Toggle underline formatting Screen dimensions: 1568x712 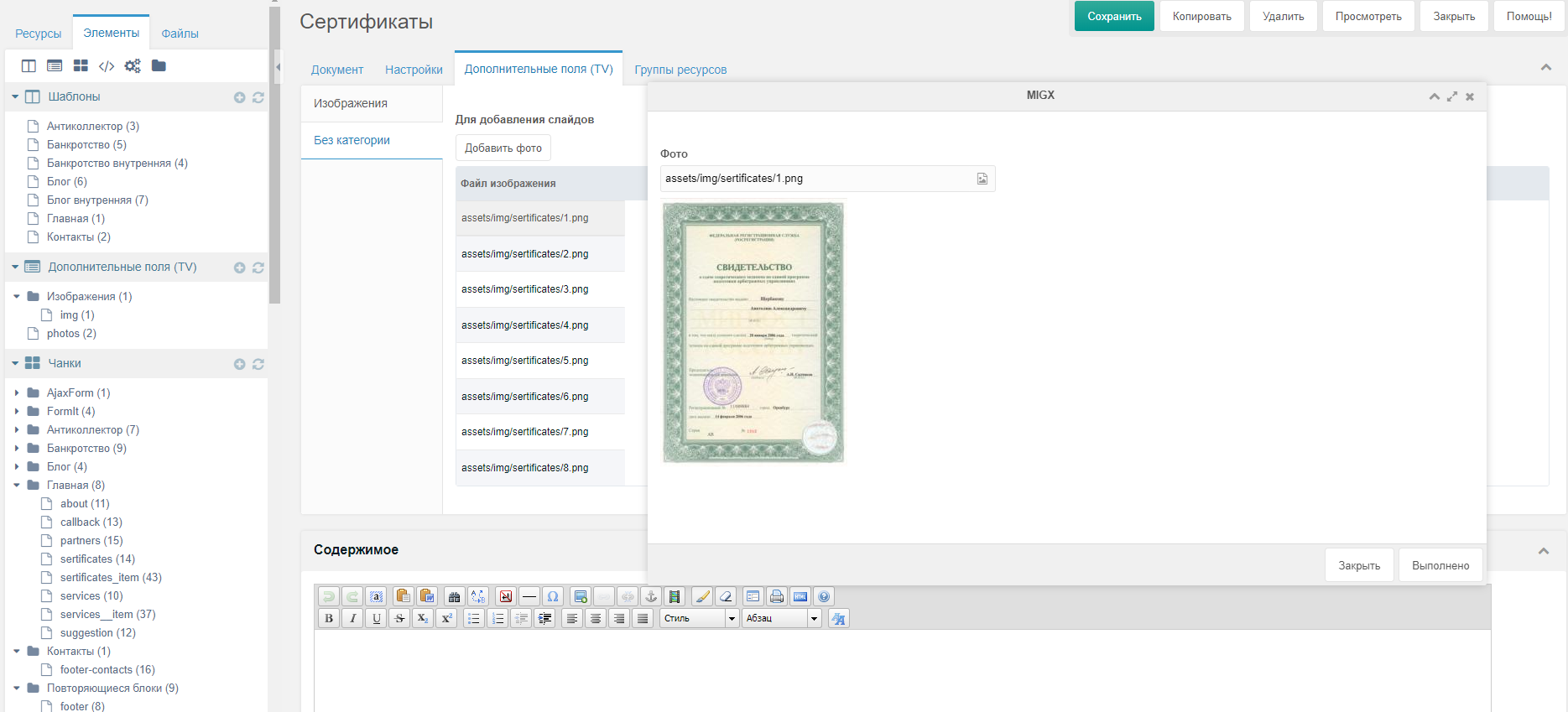click(x=376, y=618)
